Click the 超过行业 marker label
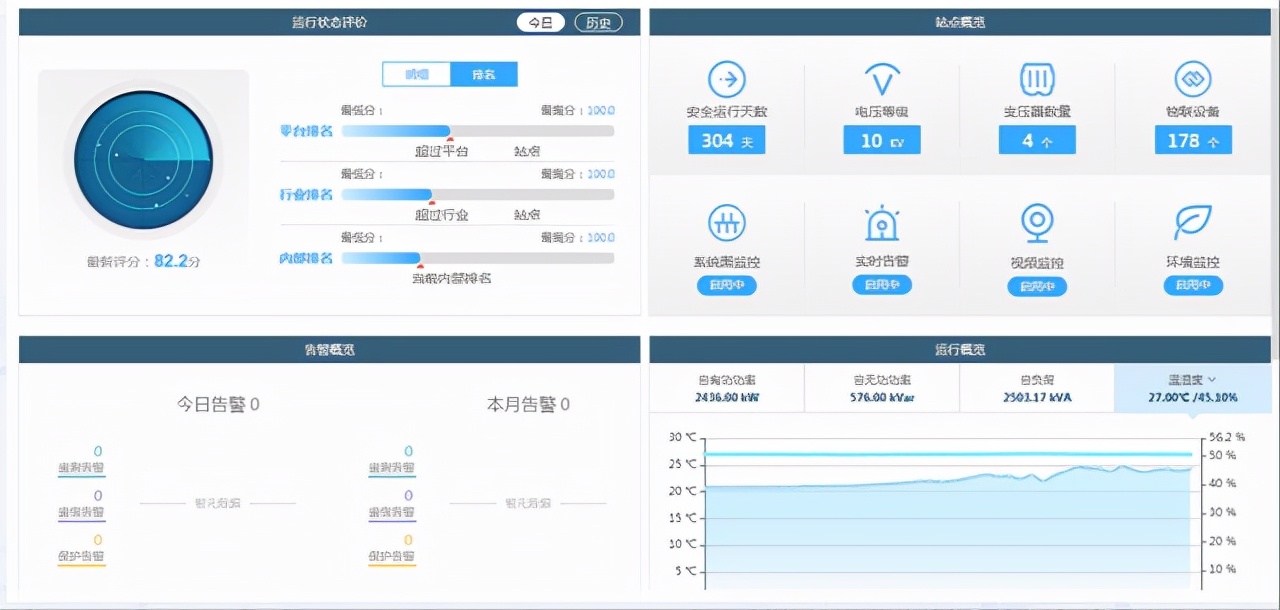1280x610 pixels. tap(442, 215)
